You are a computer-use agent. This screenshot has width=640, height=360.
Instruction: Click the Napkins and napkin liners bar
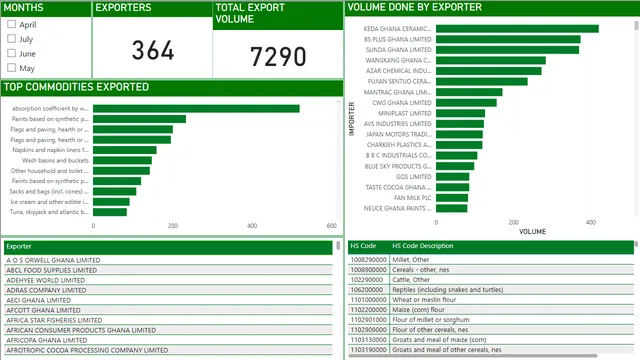pos(124,150)
